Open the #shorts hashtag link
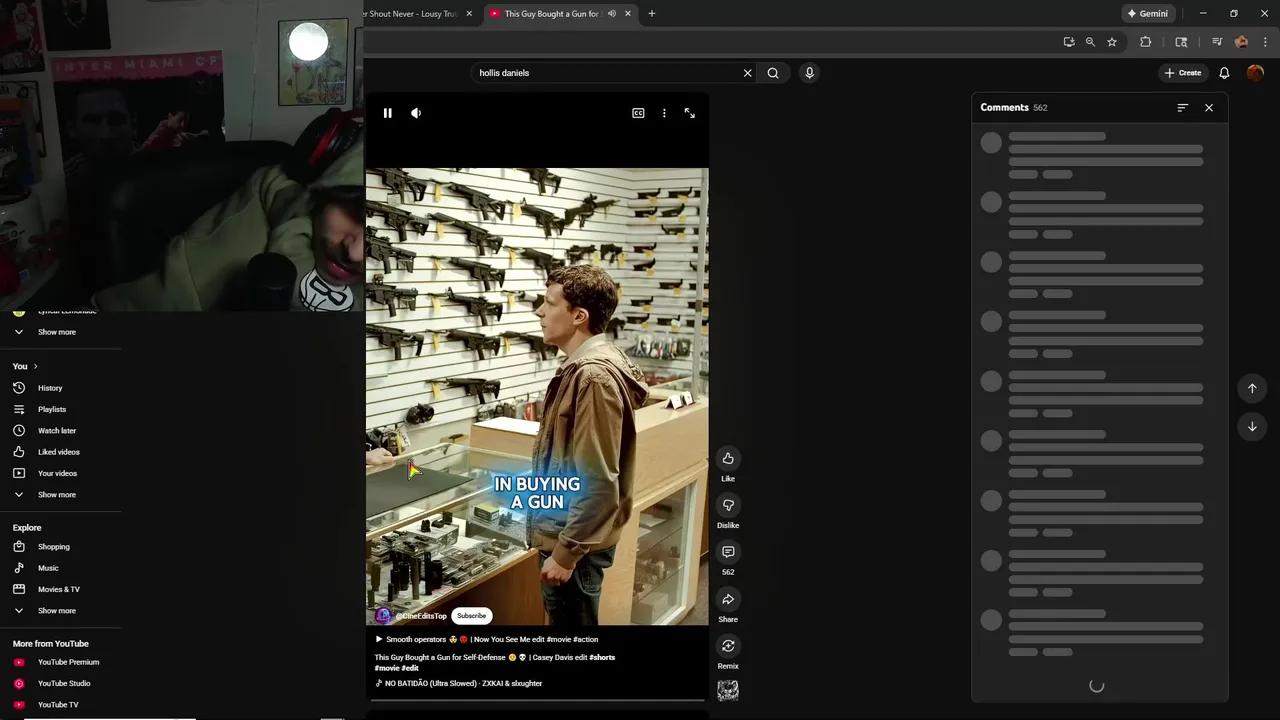The width and height of the screenshot is (1280, 720). (x=602, y=657)
